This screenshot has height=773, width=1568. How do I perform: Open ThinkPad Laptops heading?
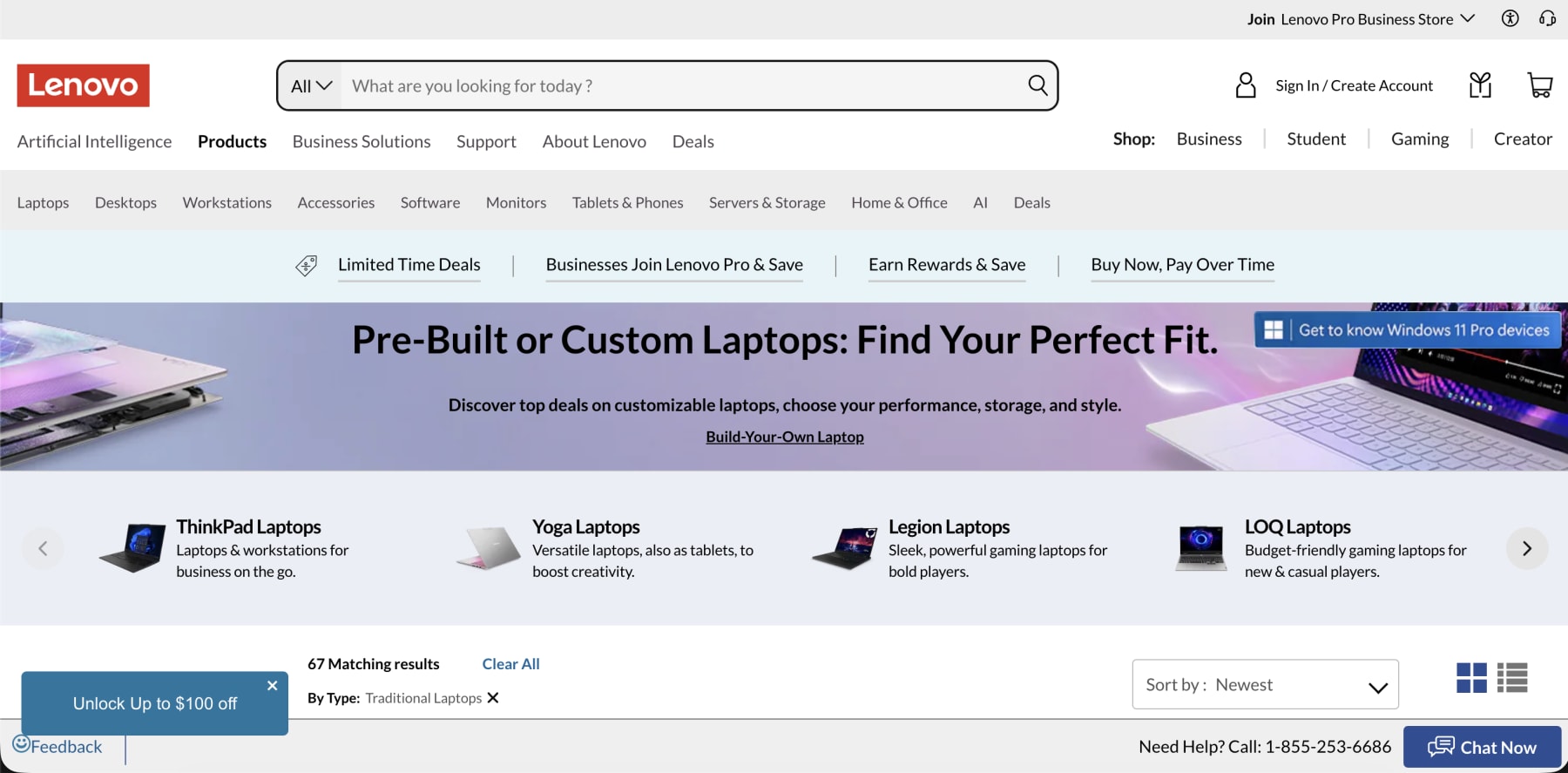click(248, 526)
